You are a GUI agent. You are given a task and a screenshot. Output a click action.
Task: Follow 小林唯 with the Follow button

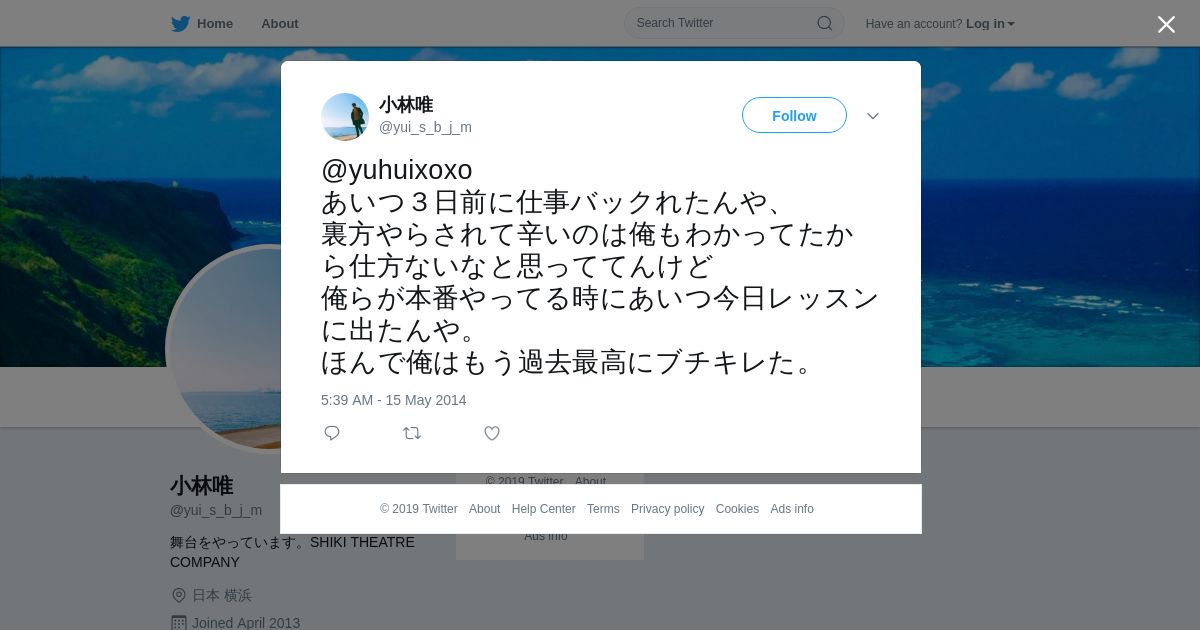pyautogui.click(x=794, y=115)
